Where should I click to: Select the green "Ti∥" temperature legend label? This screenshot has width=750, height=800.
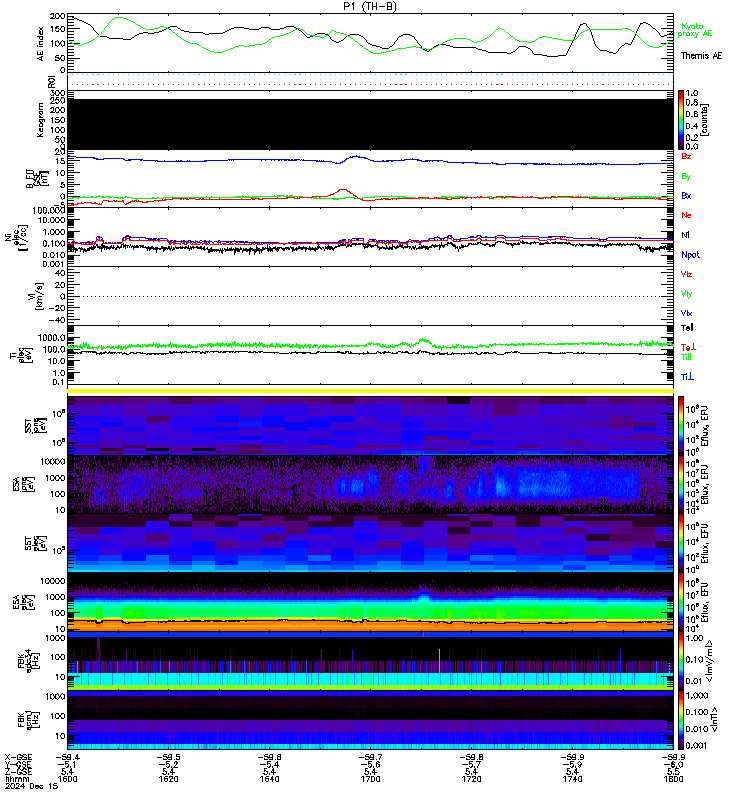click(x=686, y=357)
